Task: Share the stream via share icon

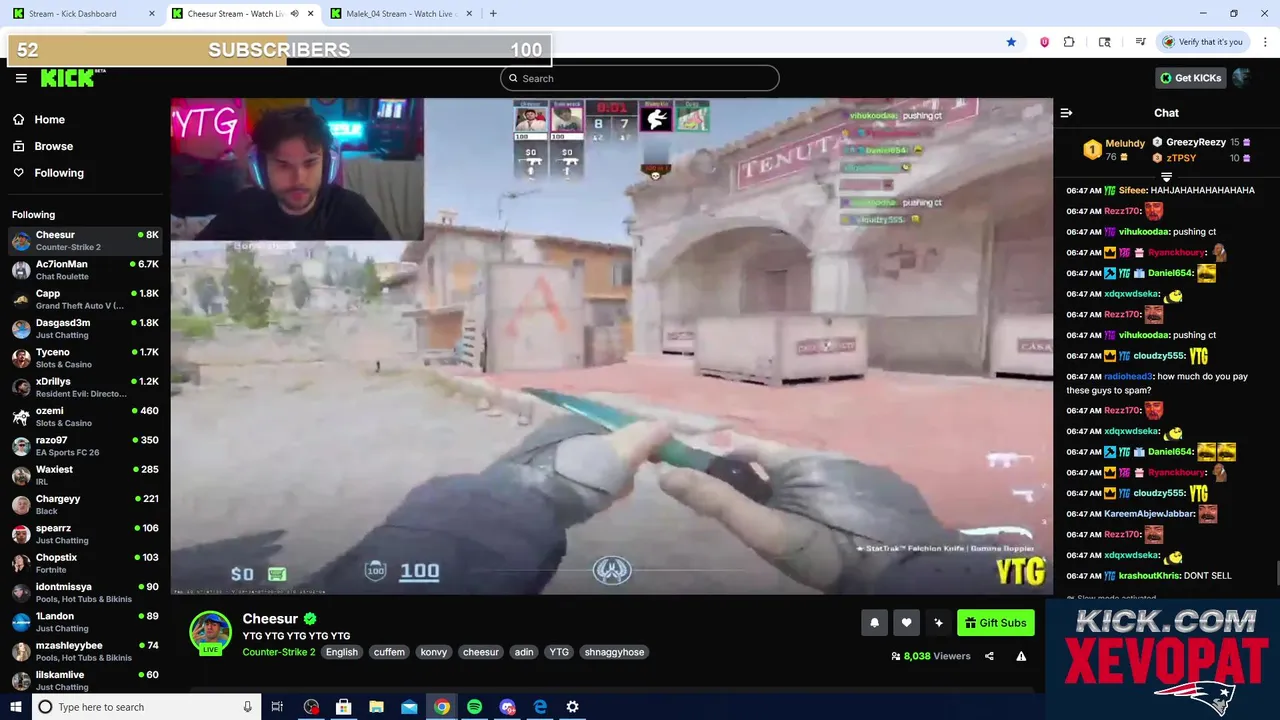Action: (989, 656)
